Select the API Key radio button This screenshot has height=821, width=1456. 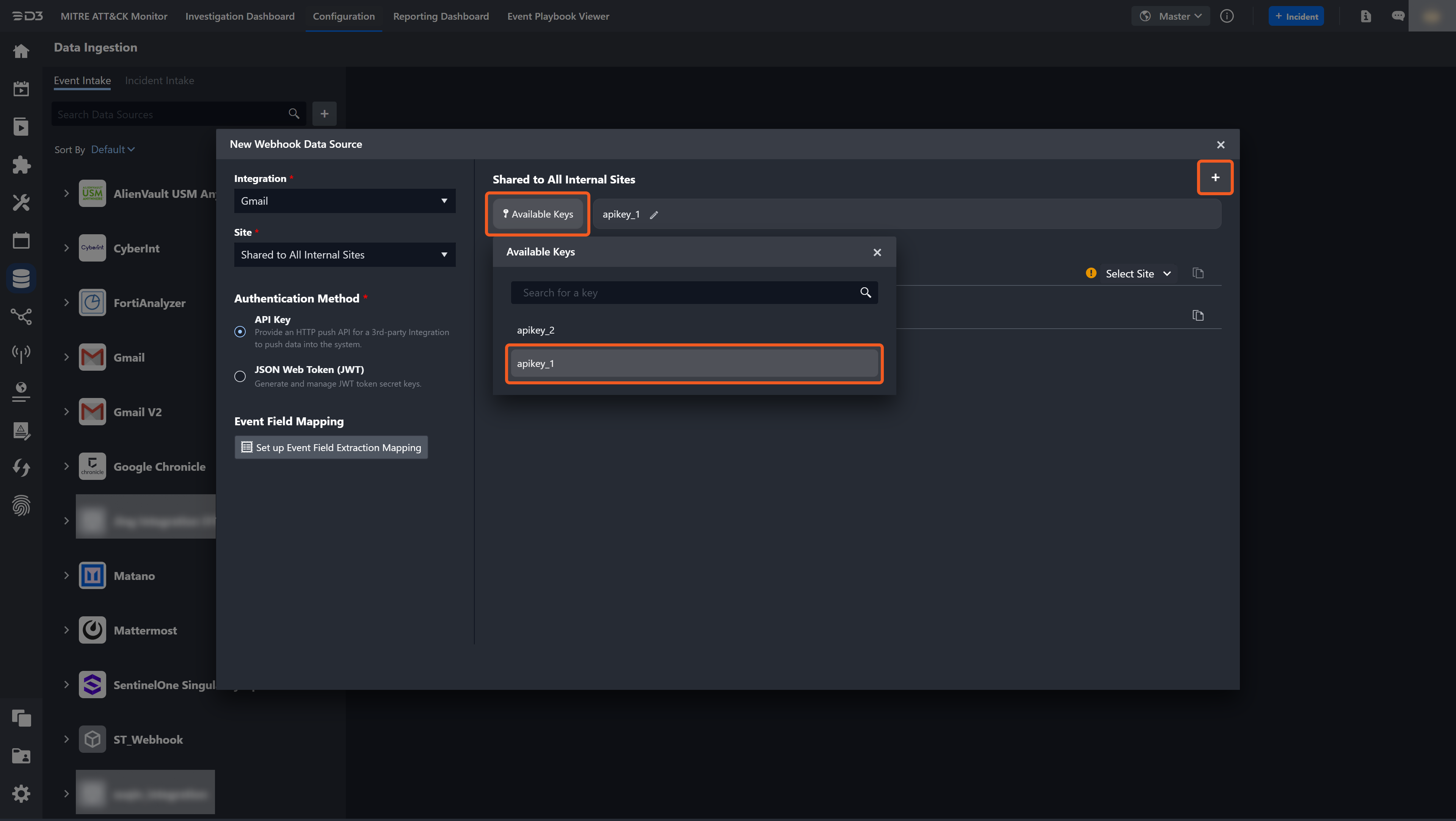(240, 332)
